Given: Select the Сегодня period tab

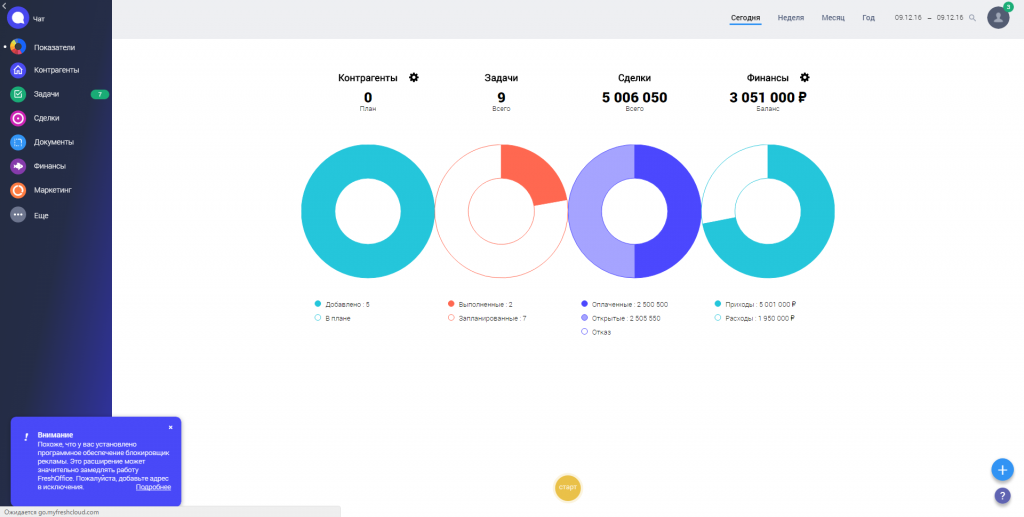Looking at the screenshot, I should click(x=745, y=18).
